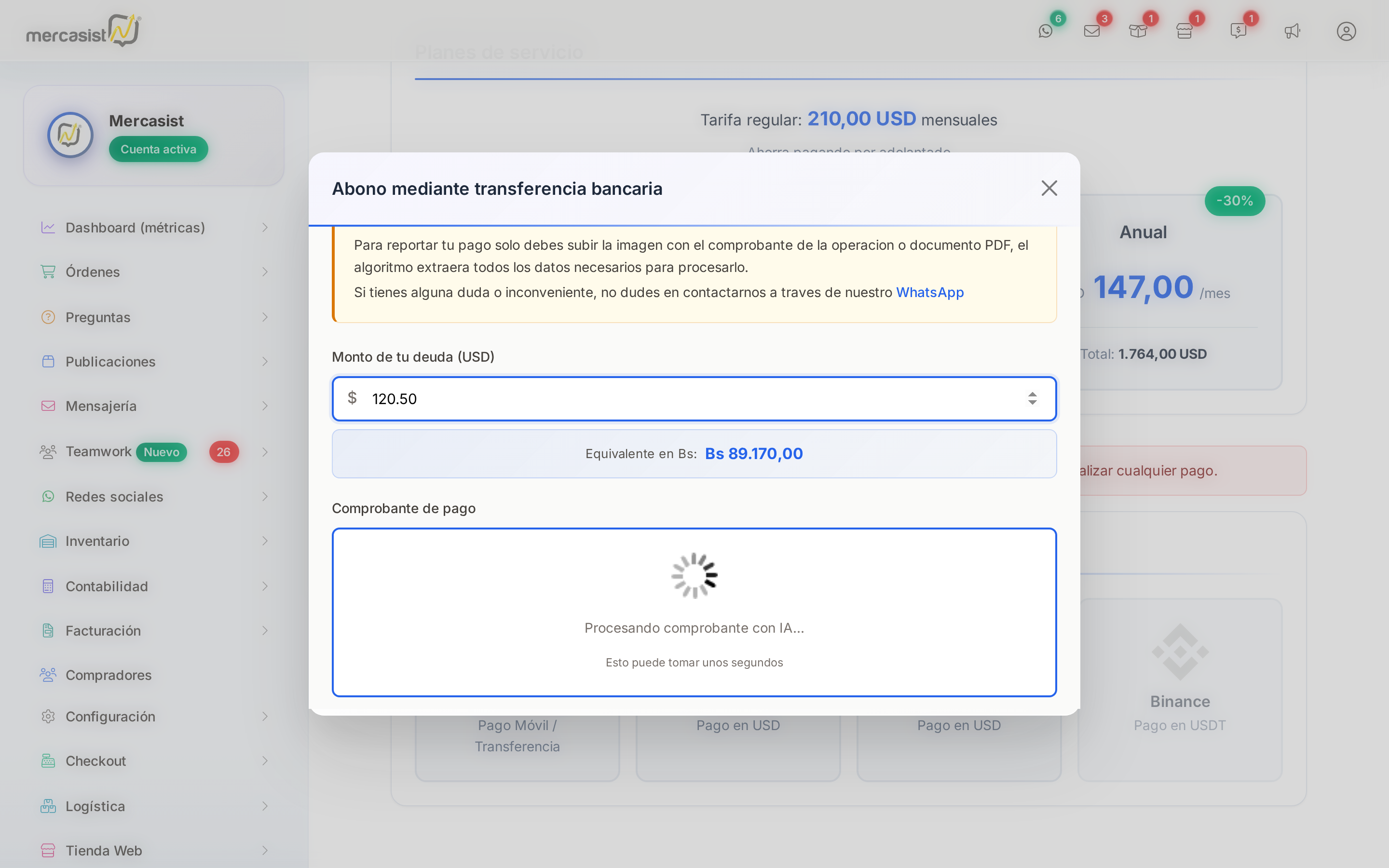Expand the Checkout chevron
The image size is (1389, 868).
[x=265, y=760]
